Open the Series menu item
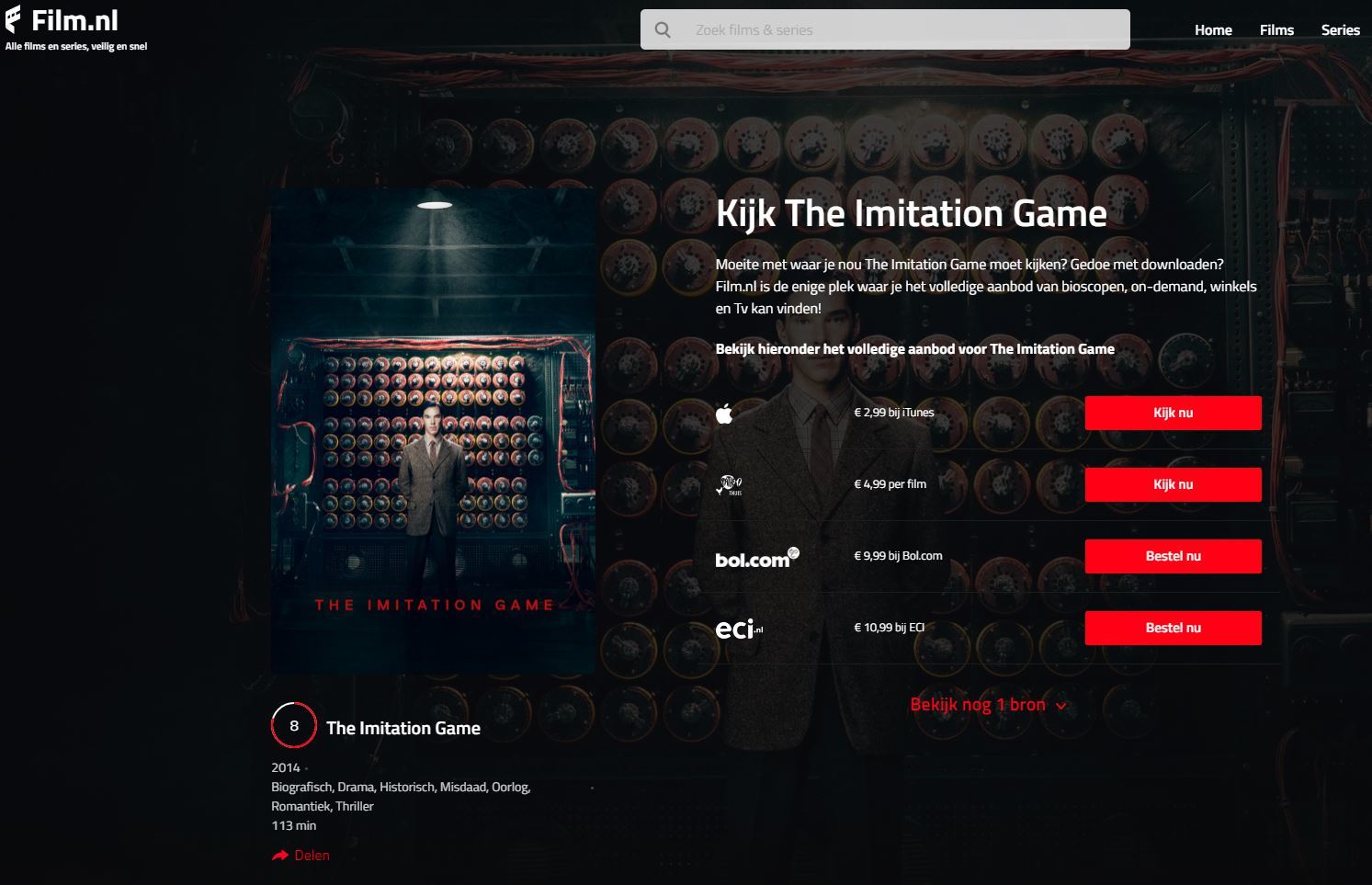Image resolution: width=1372 pixels, height=885 pixels. (x=1340, y=30)
